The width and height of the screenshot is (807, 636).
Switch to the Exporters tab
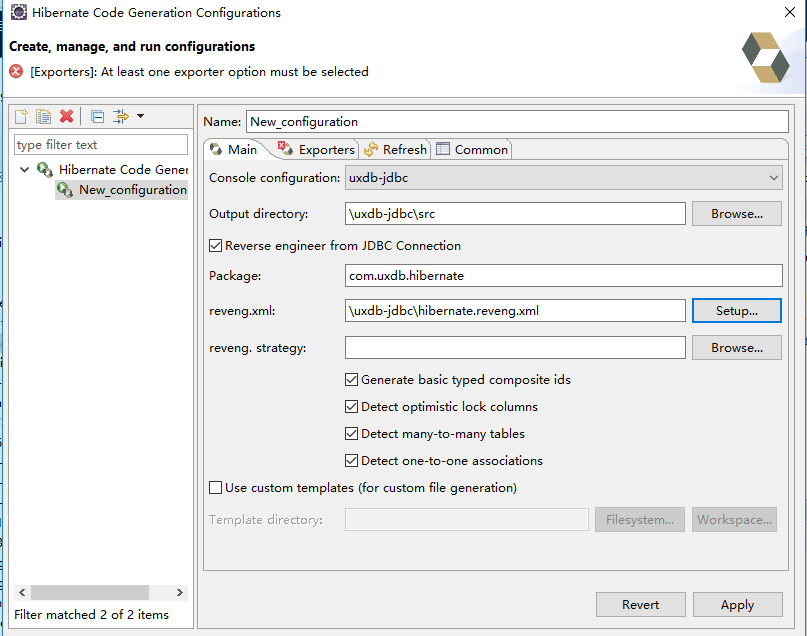(x=316, y=149)
